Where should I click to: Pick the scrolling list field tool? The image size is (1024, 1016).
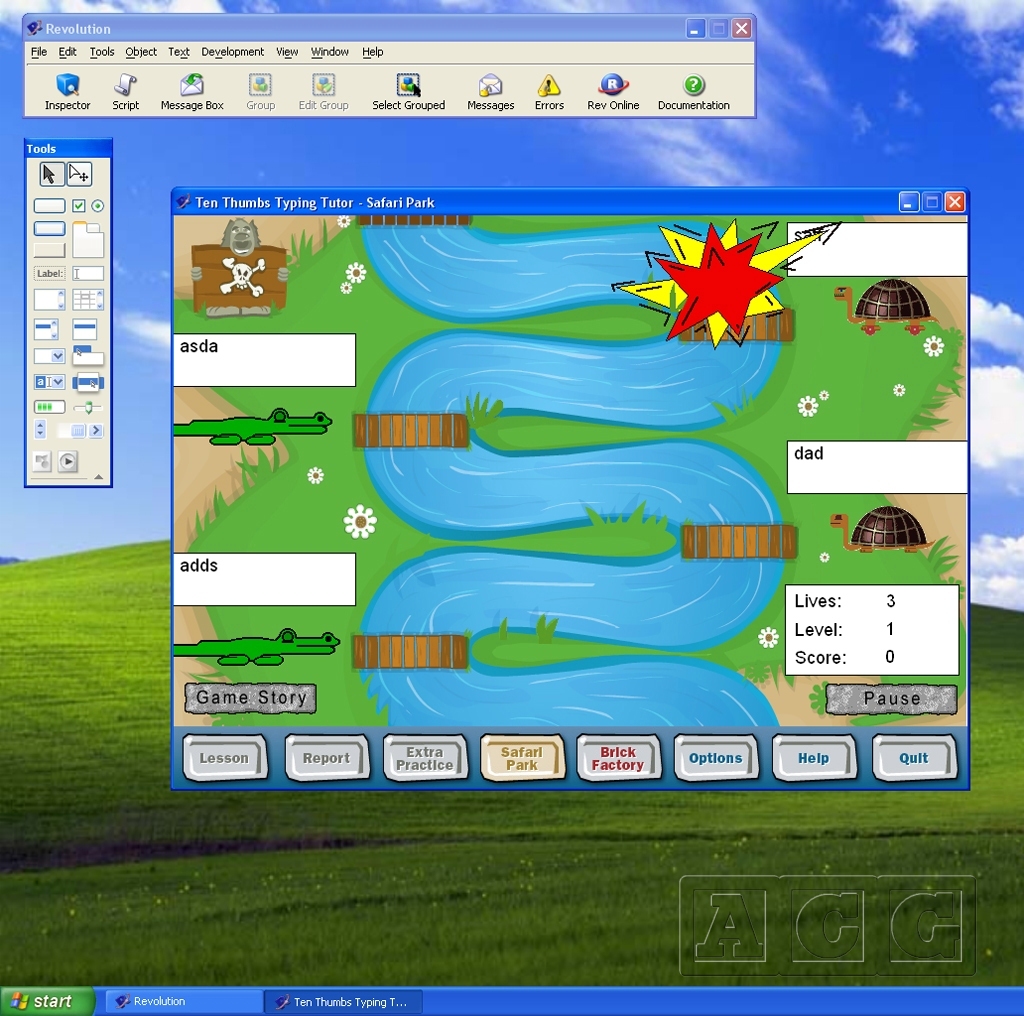coord(46,329)
